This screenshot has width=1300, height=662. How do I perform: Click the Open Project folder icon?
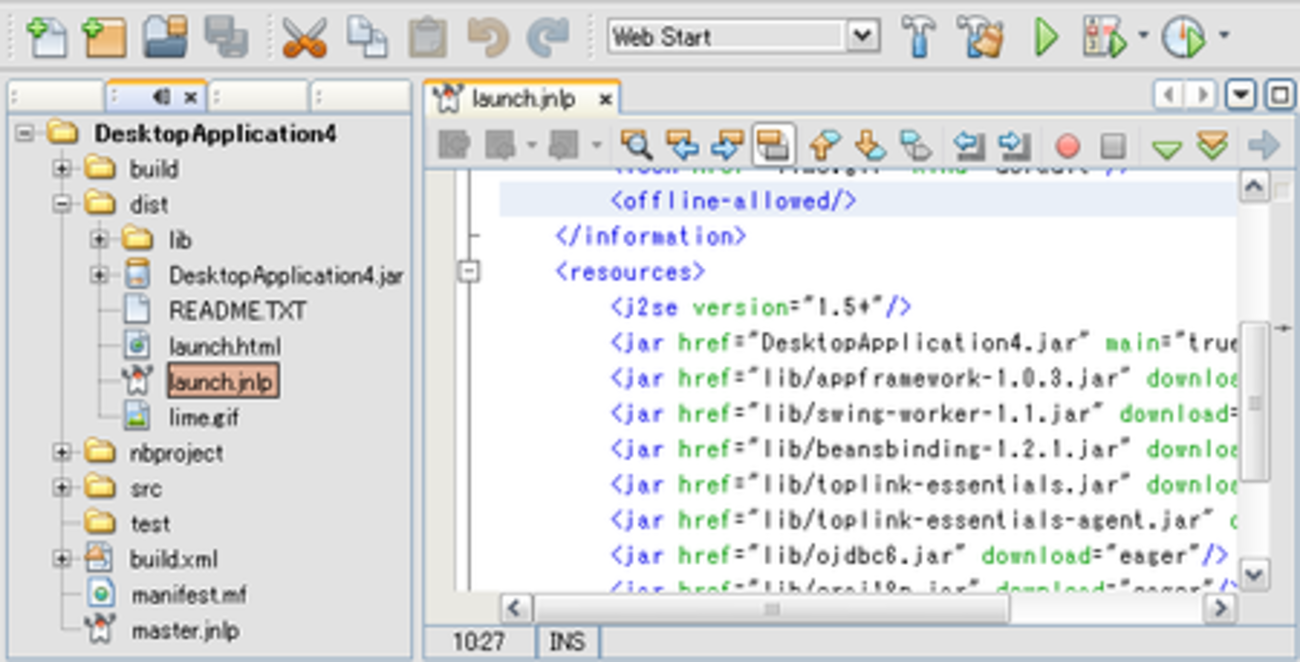click(x=165, y=38)
